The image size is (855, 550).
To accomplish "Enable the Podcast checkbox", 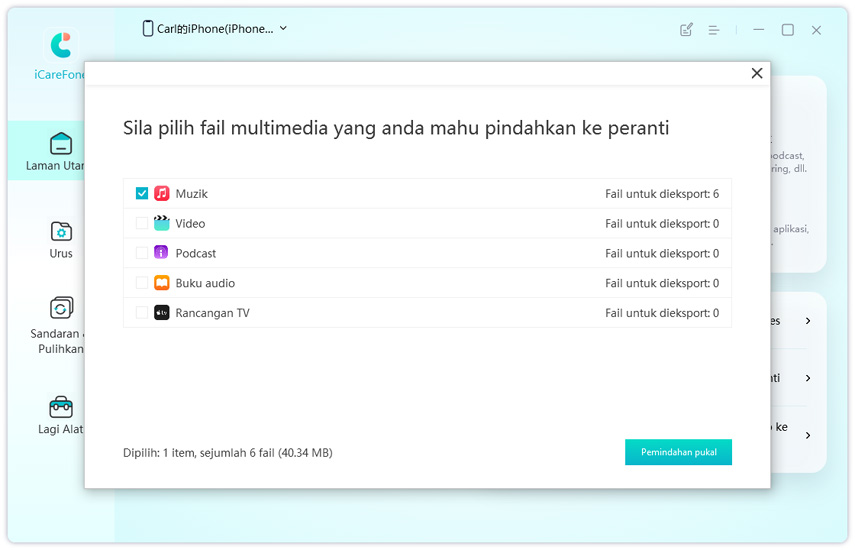I will (142, 253).
